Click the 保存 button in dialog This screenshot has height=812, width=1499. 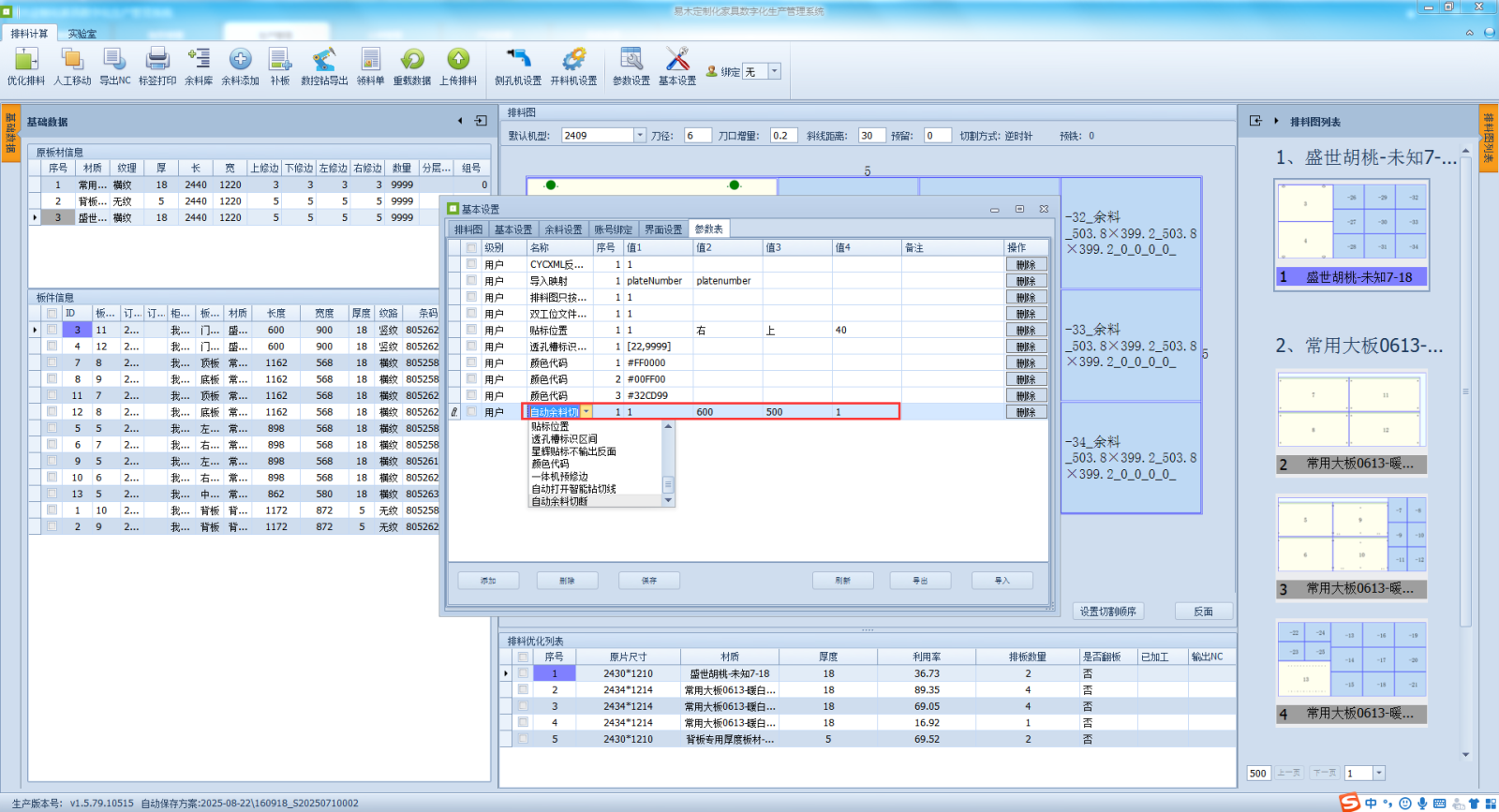click(649, 581)
